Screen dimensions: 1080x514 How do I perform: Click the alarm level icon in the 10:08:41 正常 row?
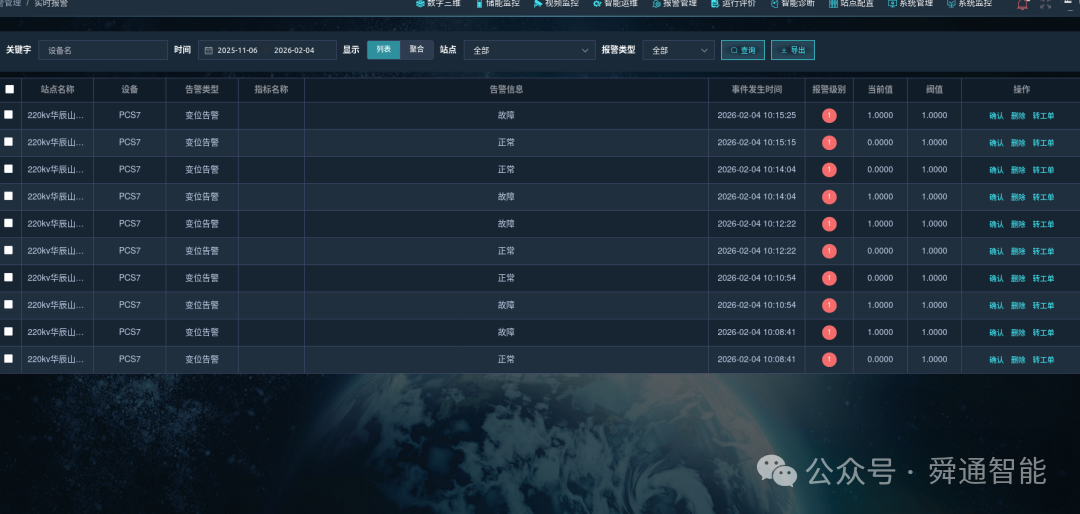pyautogui.click(x=829, y=360)
